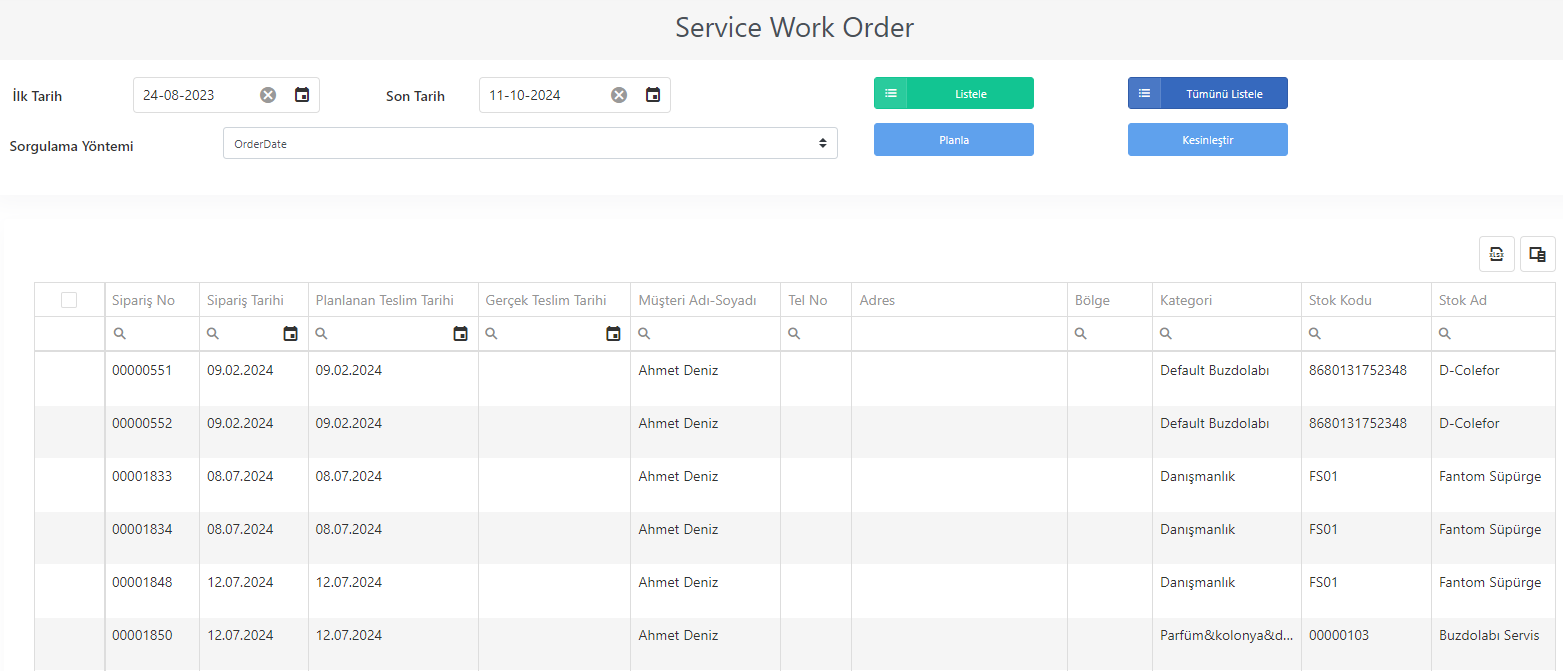
Task: Open calendar in Sipariş Tarihi filter
Action: click(290, 334)
